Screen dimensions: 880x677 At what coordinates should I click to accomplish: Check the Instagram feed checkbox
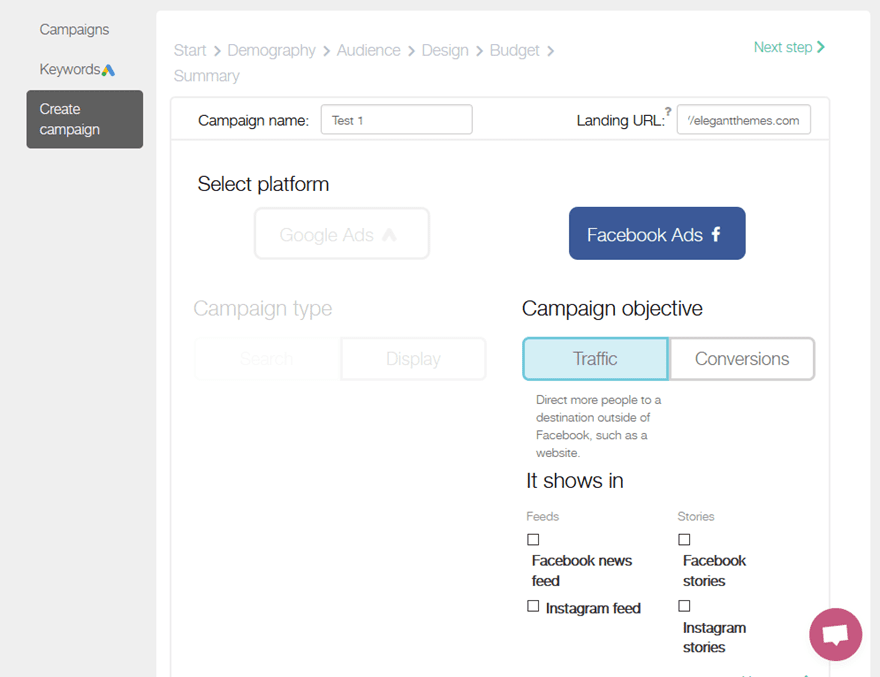tap(533, 606)
